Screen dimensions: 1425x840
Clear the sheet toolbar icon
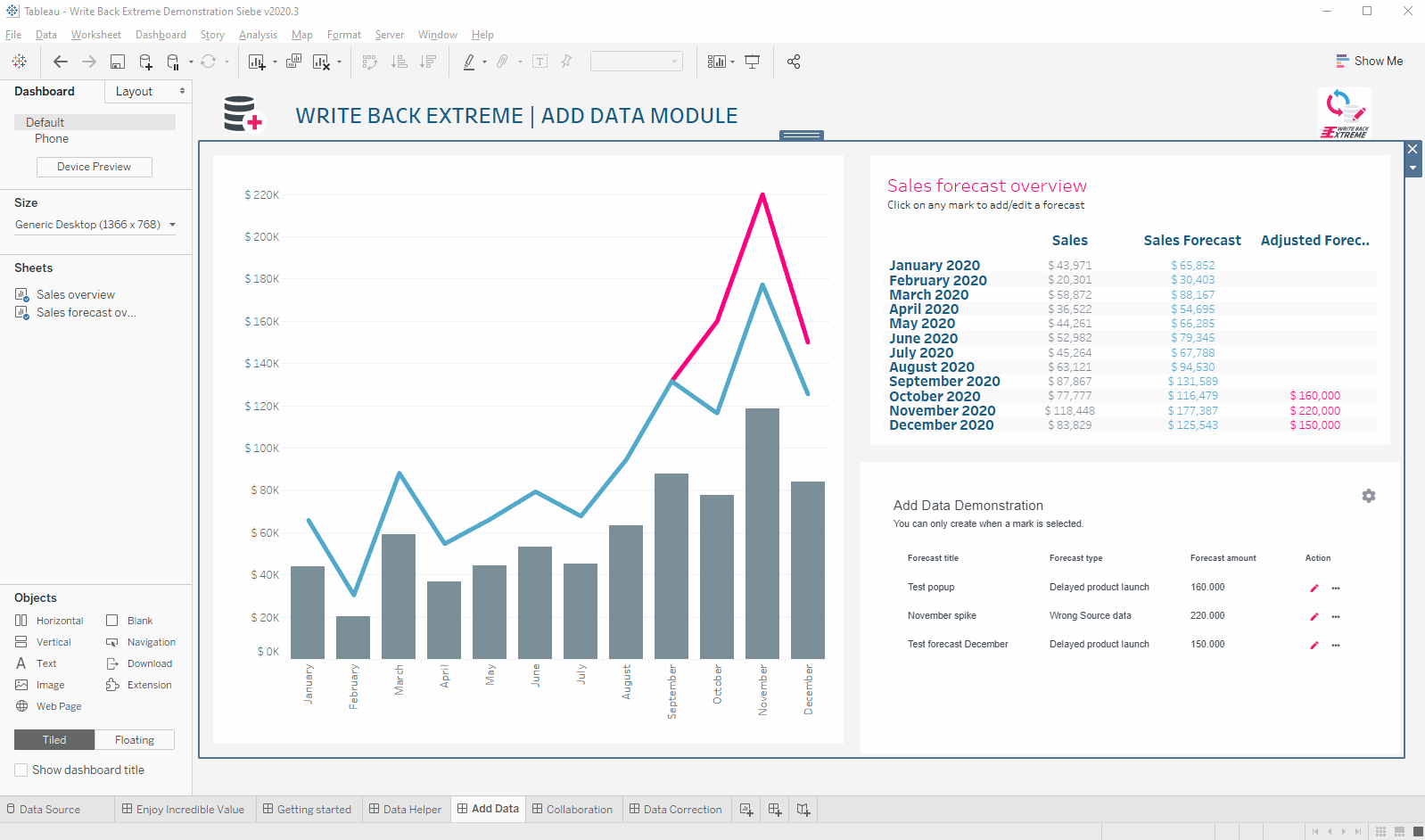coord(321,62)
